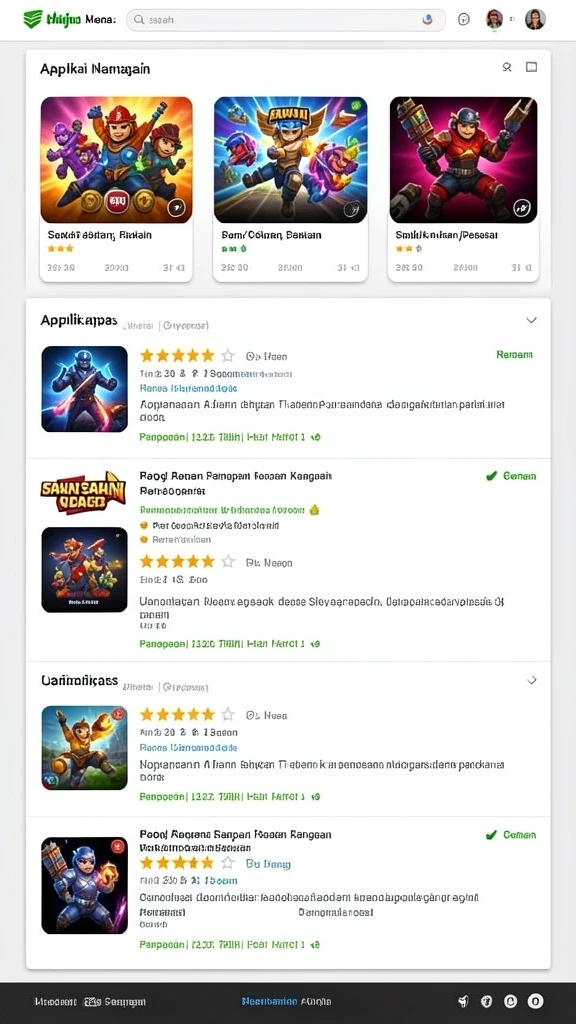Click the round badge on the red armored game card
Screen dimensions: 576x1024
[521, 208]
